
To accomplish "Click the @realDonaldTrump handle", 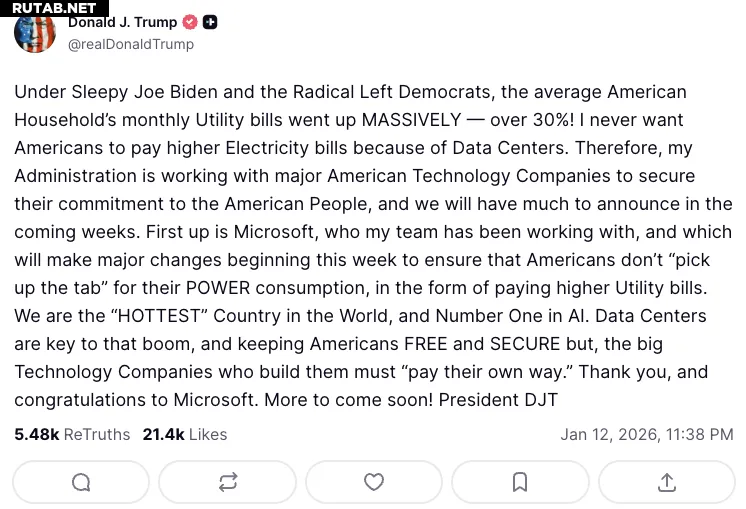I will (x=131, y=44).
